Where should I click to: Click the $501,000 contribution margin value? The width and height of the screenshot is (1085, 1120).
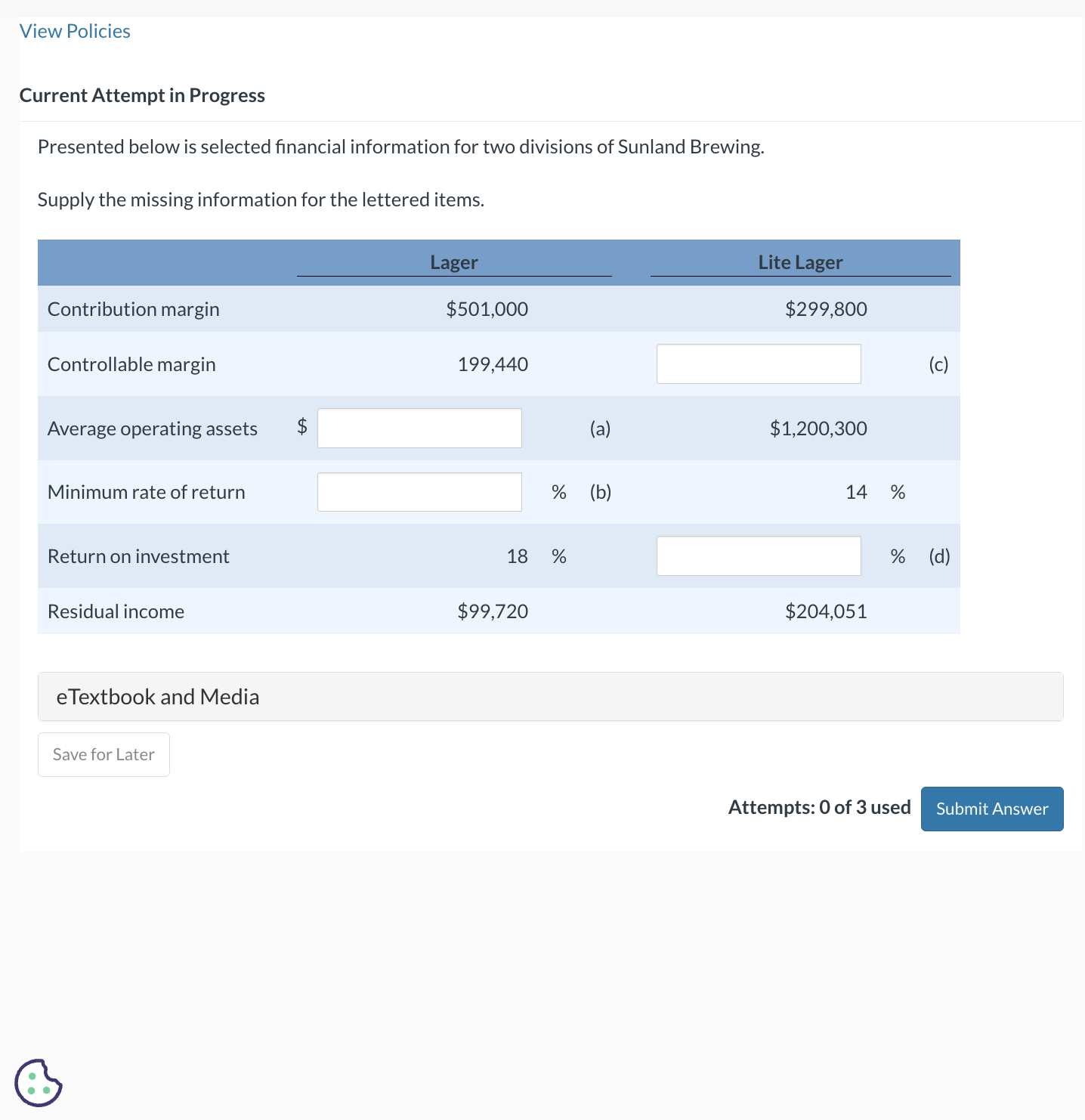click(487, 308)
